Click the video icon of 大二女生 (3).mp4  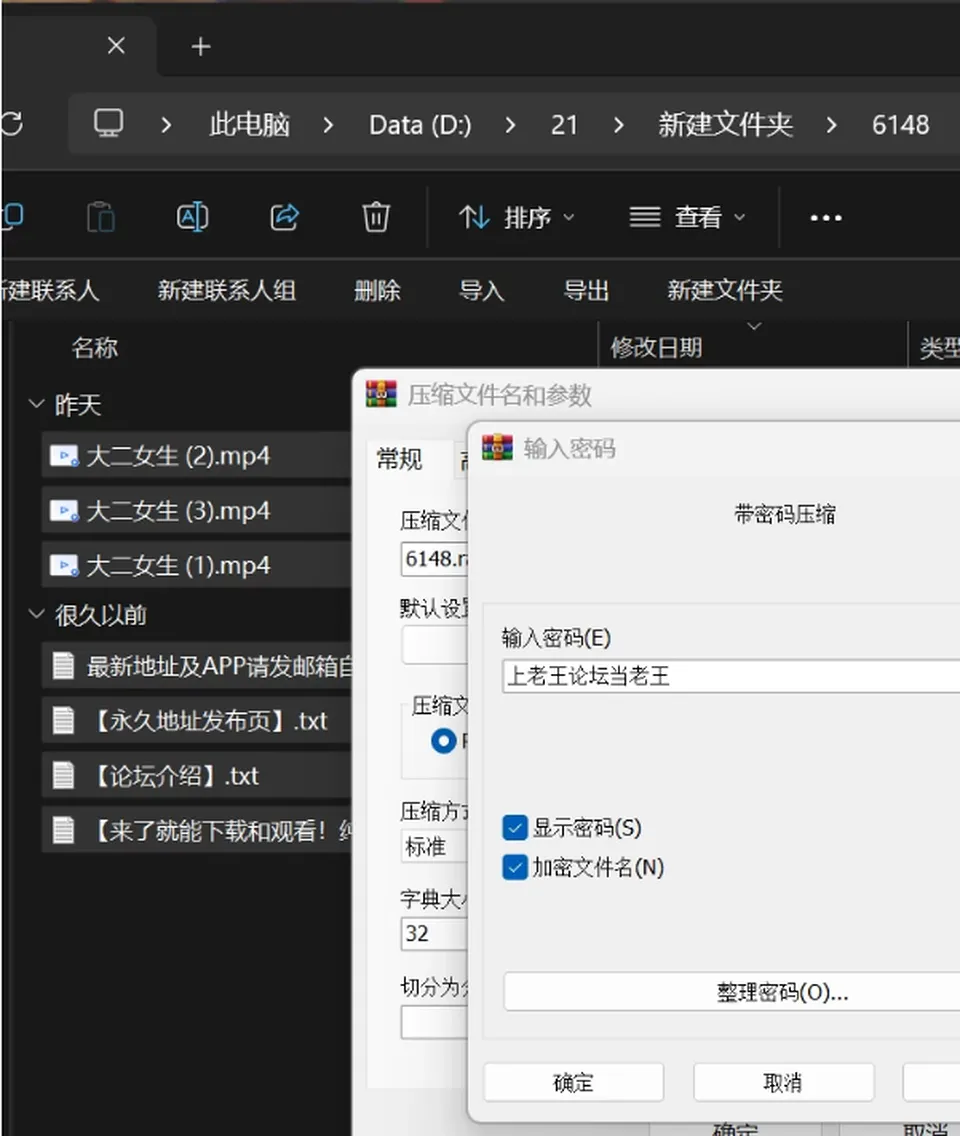click(64, 511)
